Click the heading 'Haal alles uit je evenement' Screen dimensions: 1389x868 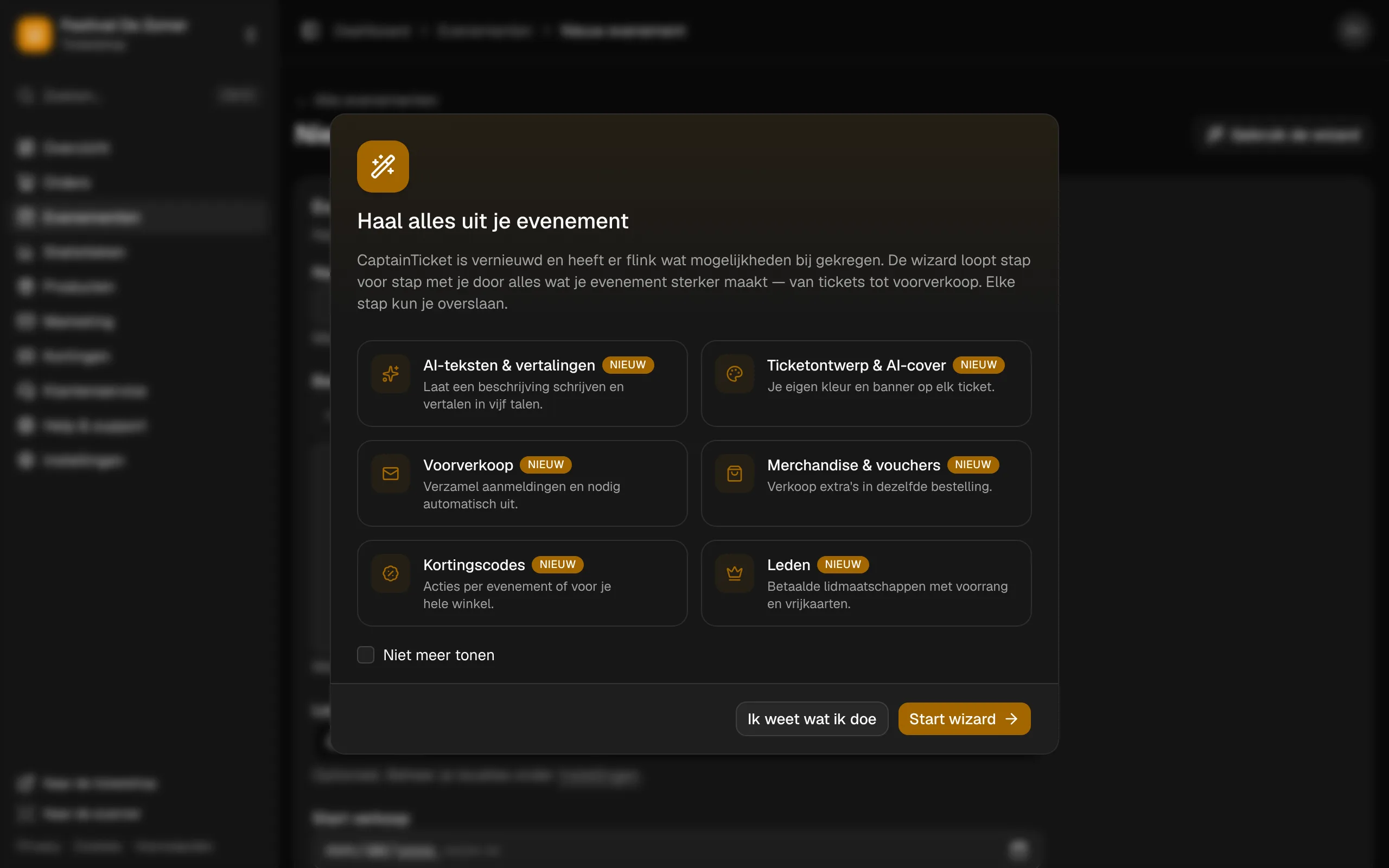click(493, 221)
